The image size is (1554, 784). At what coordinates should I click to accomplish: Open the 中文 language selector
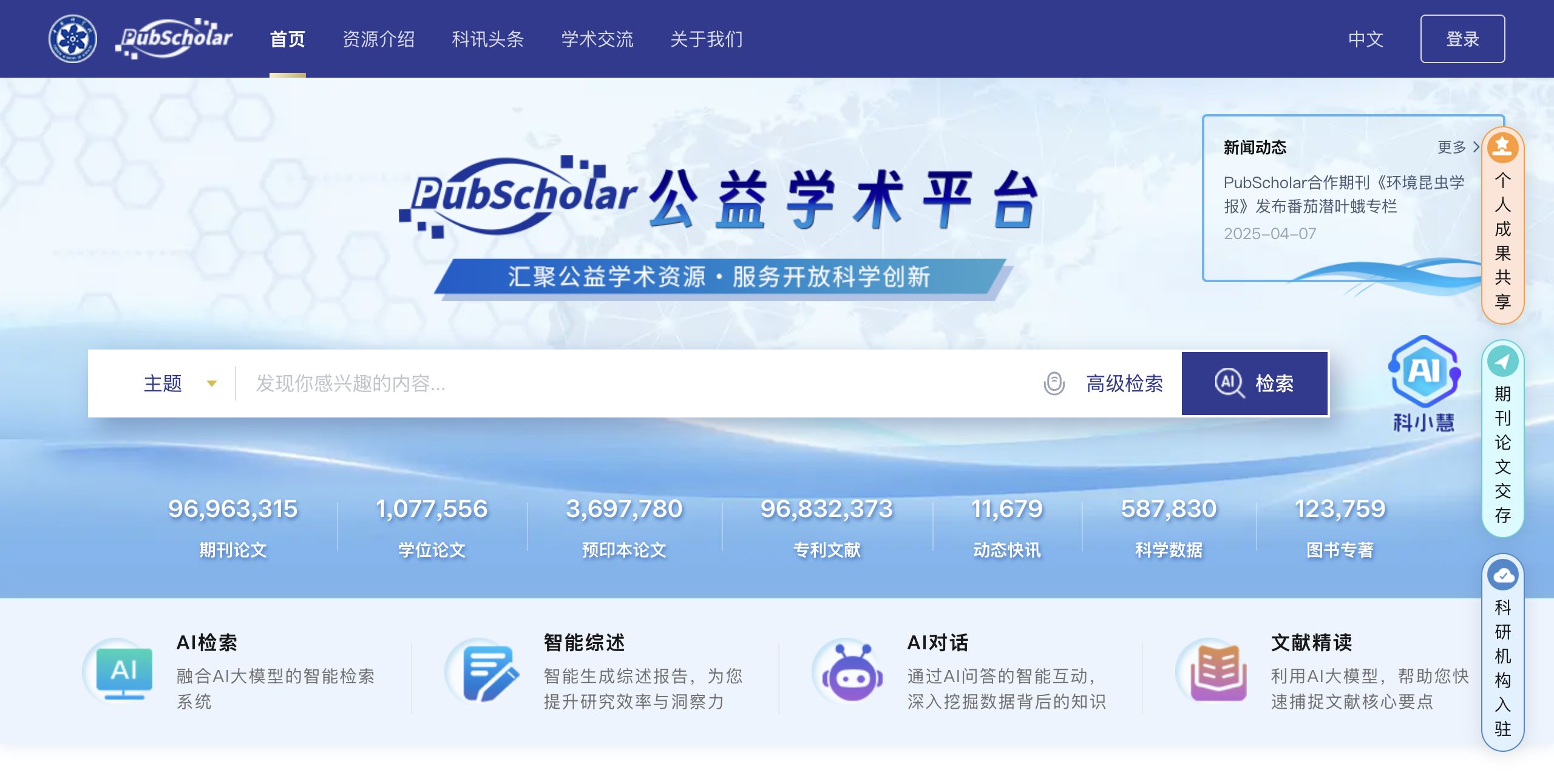point(1365,39)
